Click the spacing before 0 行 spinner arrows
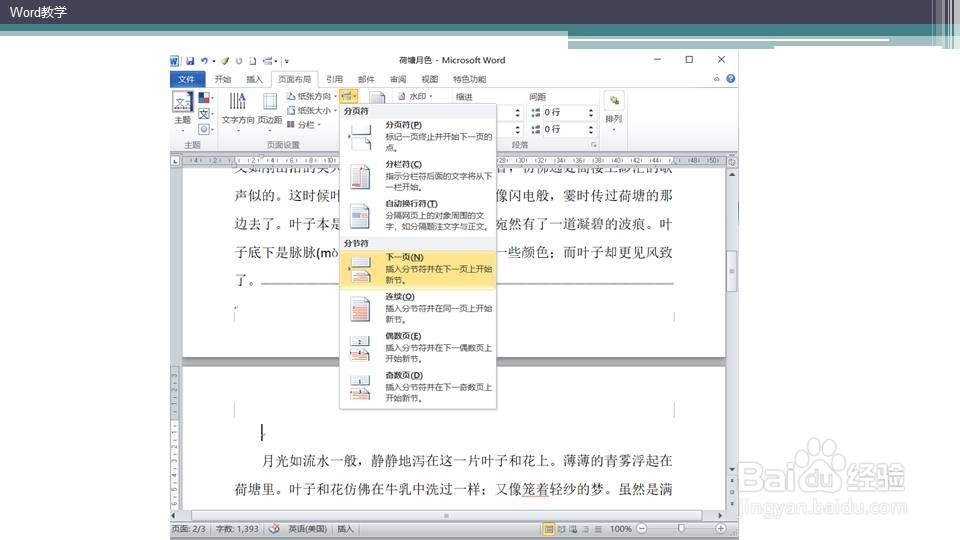 (591, 113)
